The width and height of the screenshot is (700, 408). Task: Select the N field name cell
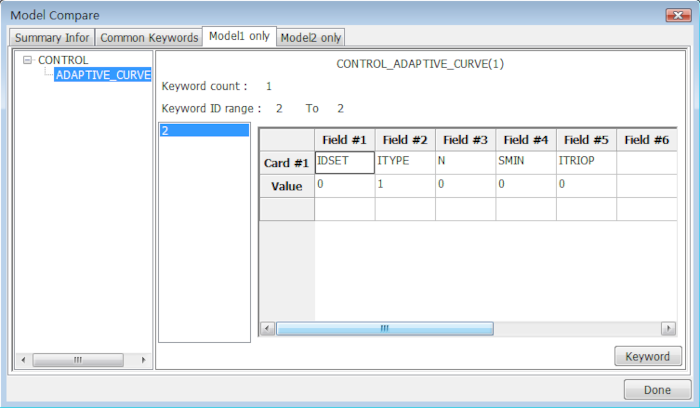pos(465,162)
